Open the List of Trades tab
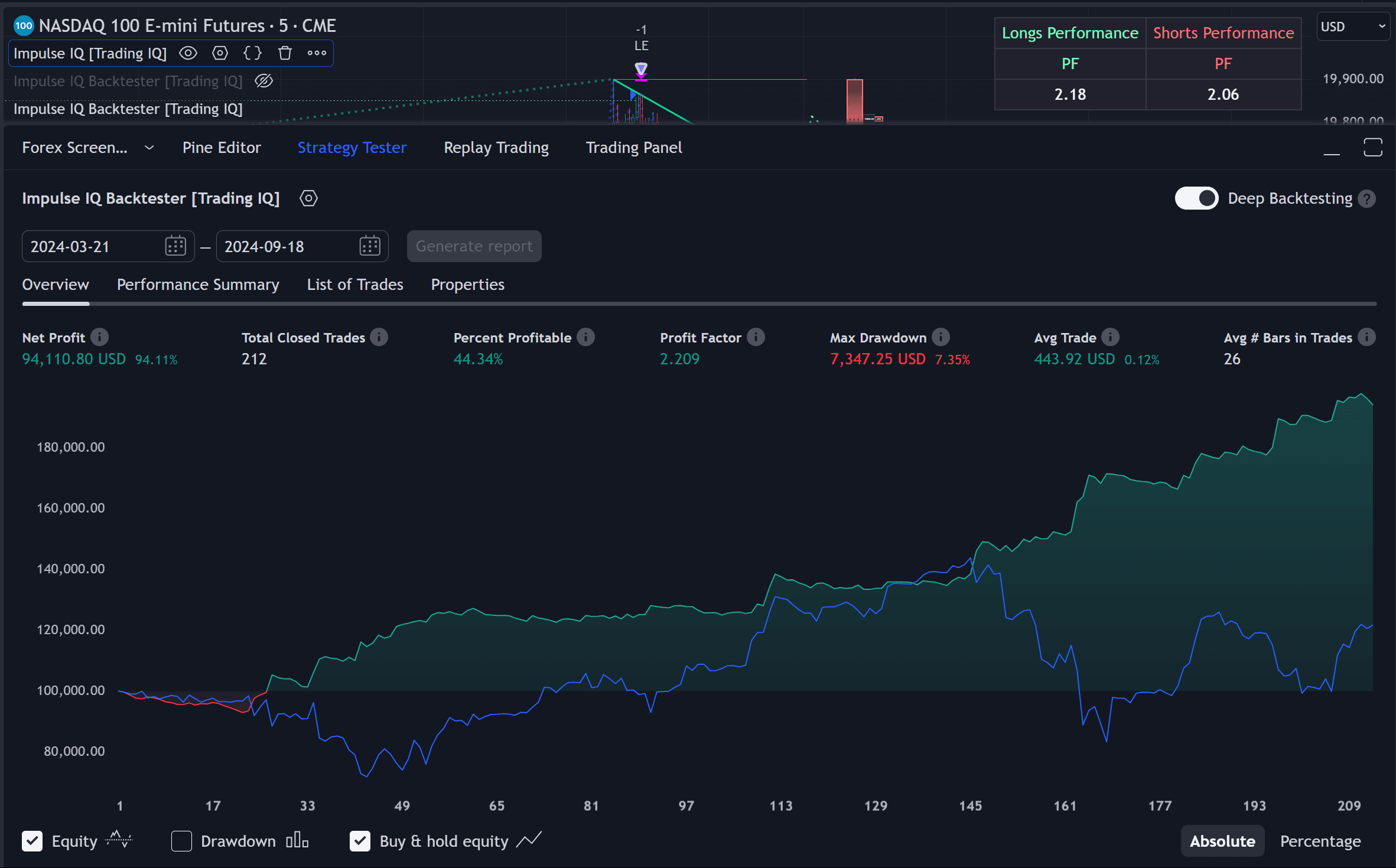Screen dimensions: 1396x868 (355, 285)
